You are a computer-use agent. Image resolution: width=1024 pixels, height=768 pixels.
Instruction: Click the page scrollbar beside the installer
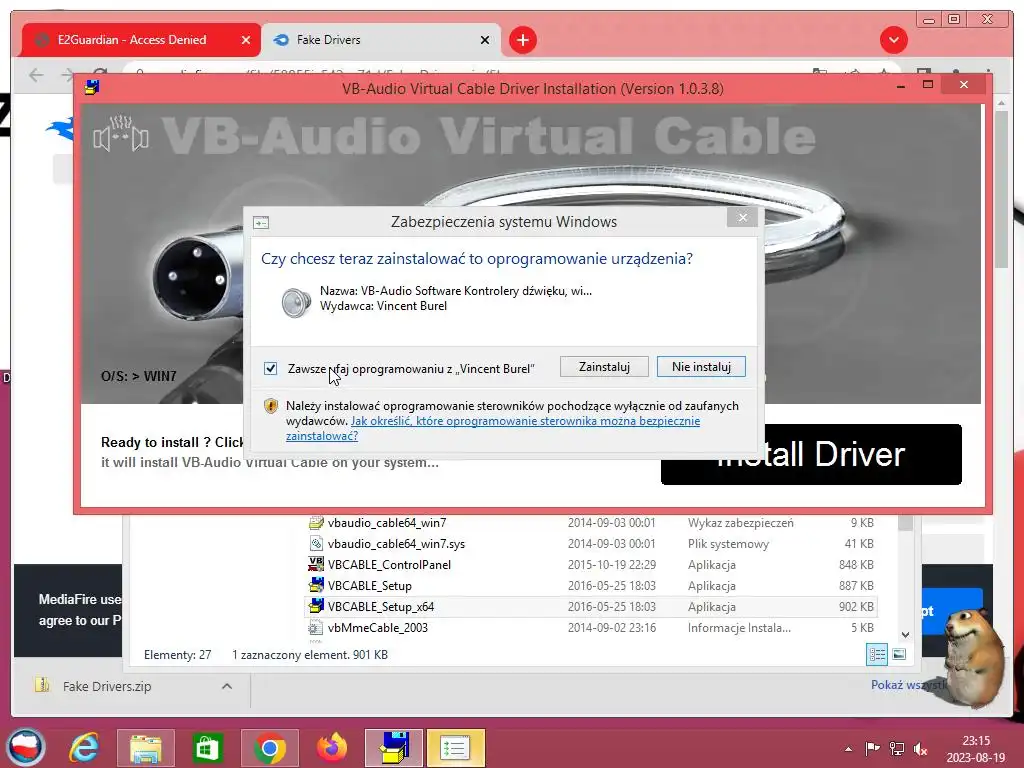click(1002, 189)
